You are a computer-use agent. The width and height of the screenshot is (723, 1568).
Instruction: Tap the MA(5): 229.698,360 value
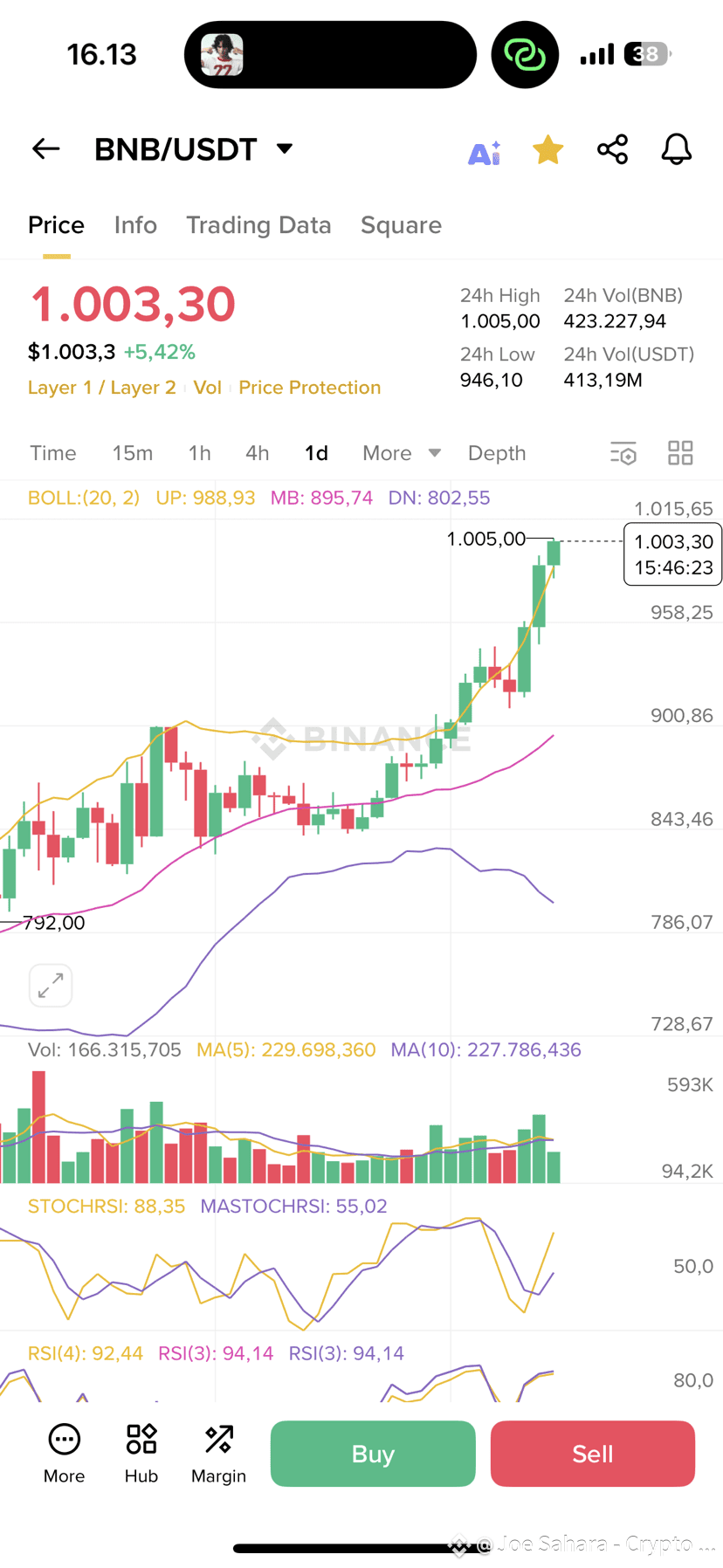286,1049
